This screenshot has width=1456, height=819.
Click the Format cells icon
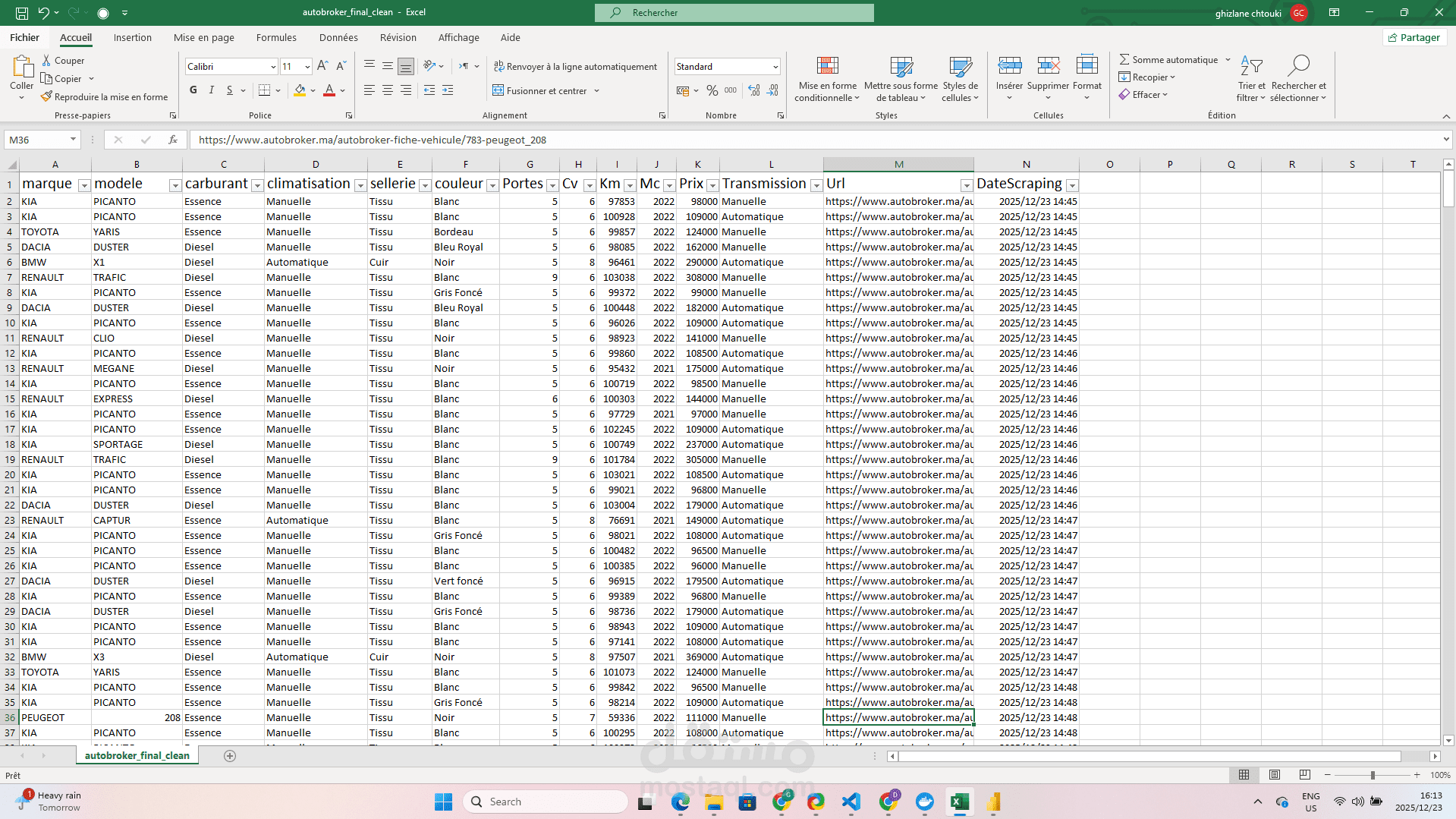1086,65
